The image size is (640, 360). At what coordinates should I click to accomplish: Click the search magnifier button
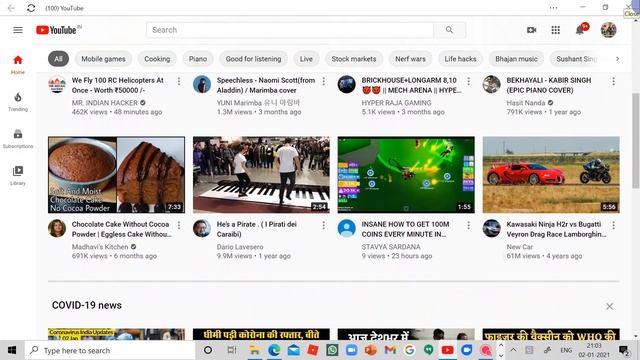449,30
